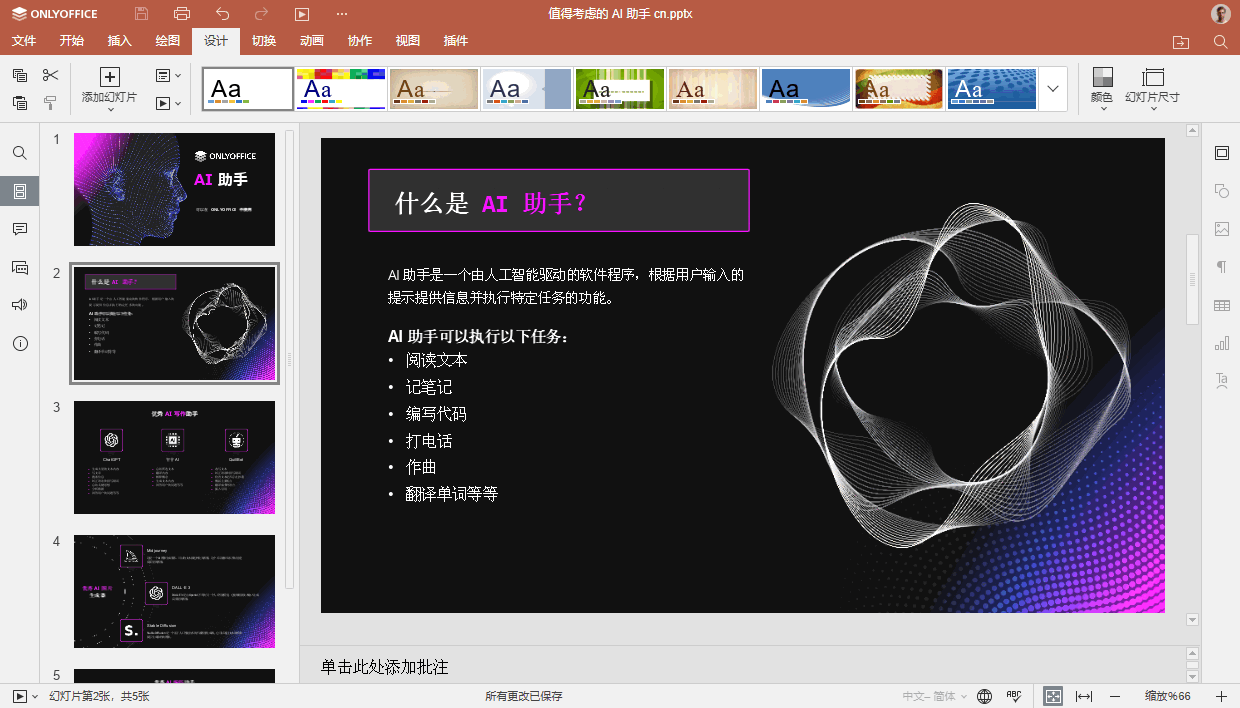
Task: Open the Slide settings panel
Action: point(1222,153)
